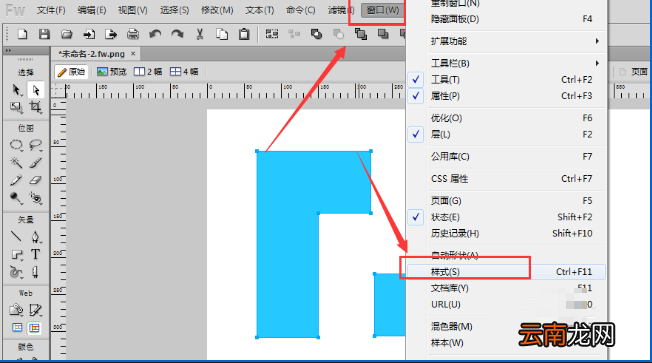Click the Bring Forward icon
The height and width of the screenshot is (363, 652).
pos(383,34)
